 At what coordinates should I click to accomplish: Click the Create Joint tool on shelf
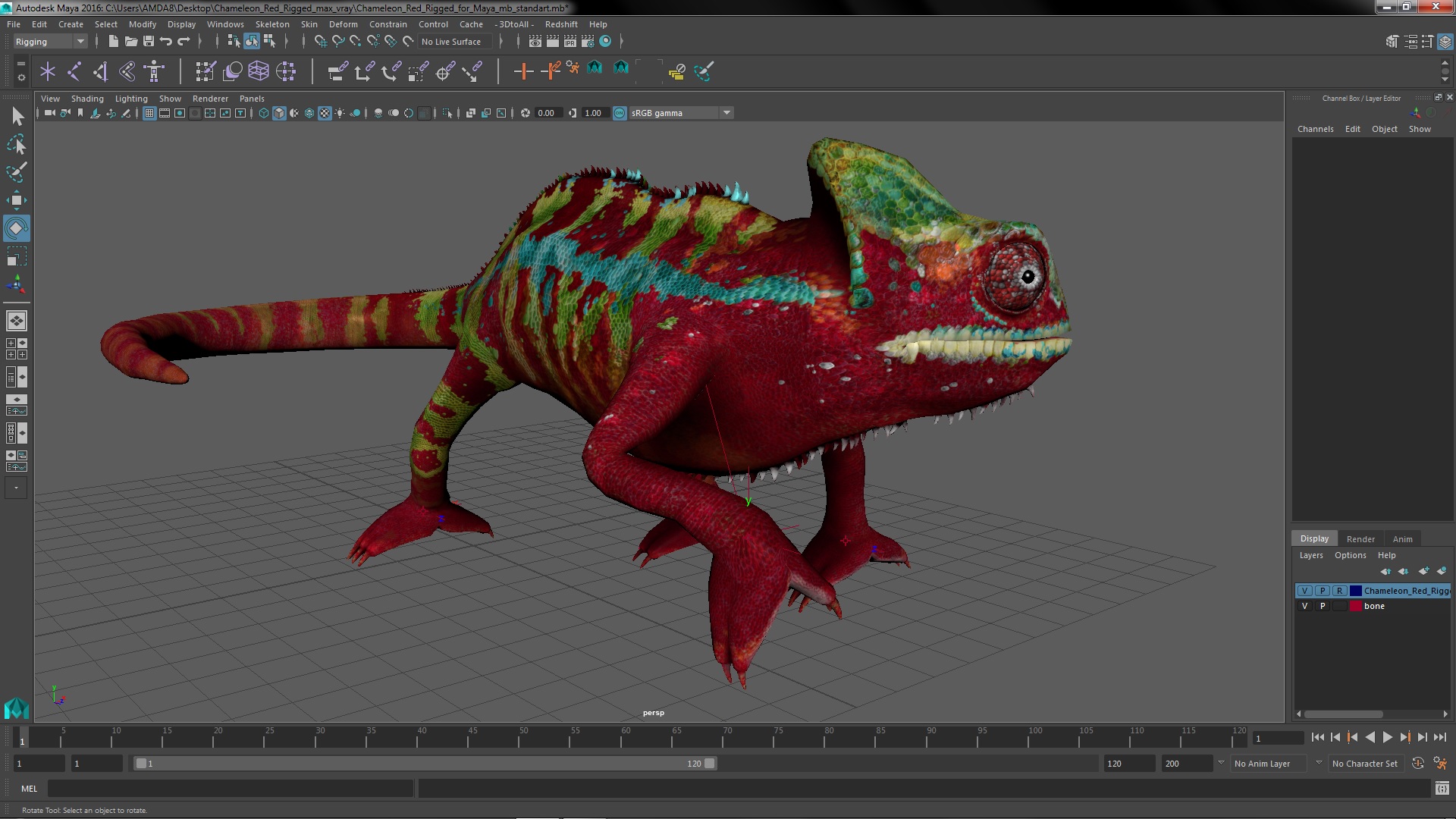[x=74, y=71]
